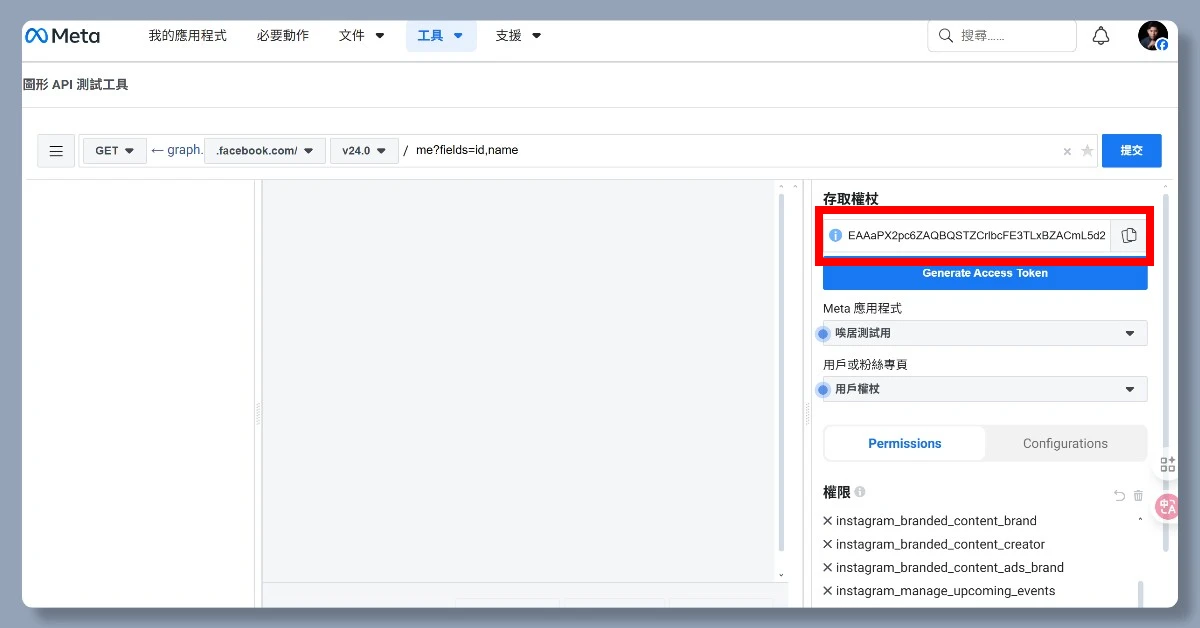1200x628 pixels.
Task: Click the 圖形 API 測試工具 heading
Action: [x=76, y=85]
